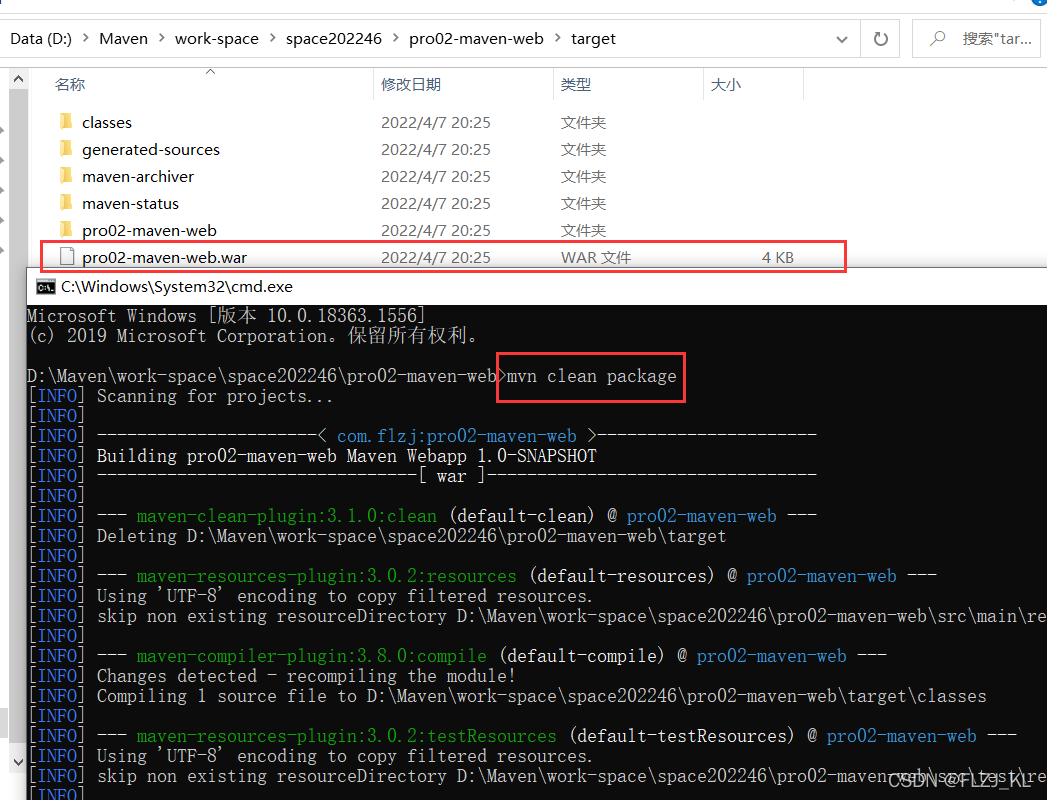Sort by the 修改日期 column header
This screenshot has width=1047, height=800.
click(411, 85)
